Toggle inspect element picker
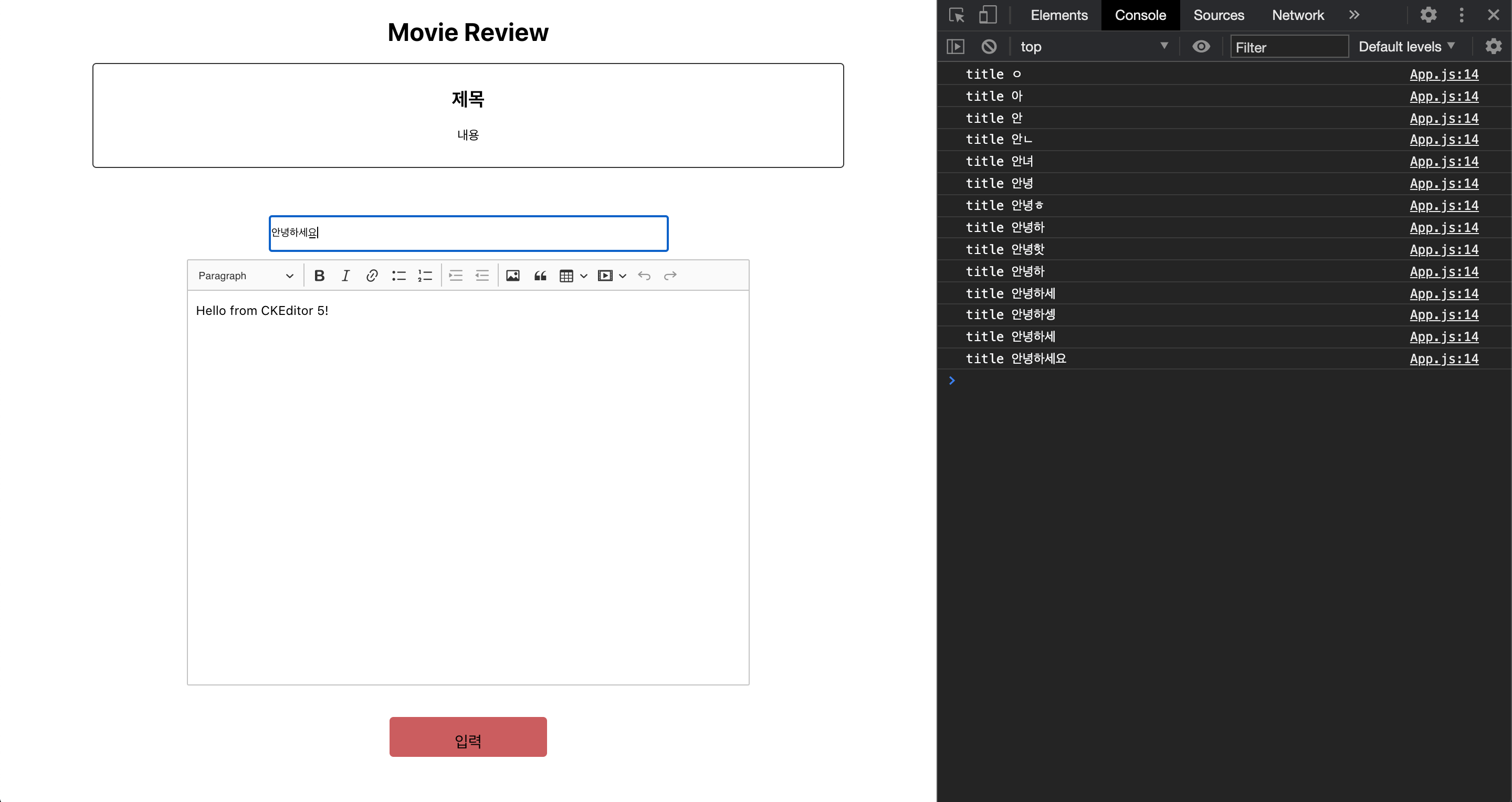 point(957,15)
